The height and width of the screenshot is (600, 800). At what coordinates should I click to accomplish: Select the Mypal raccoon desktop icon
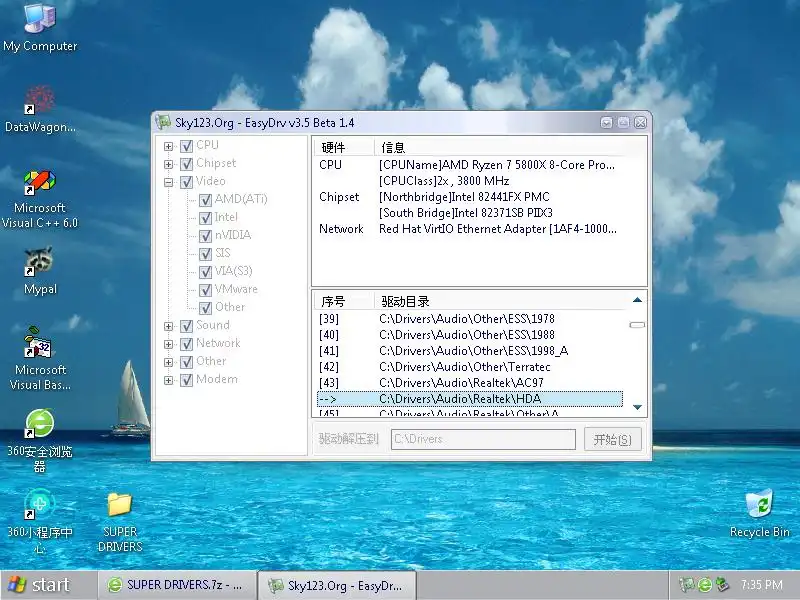point(40,270)
